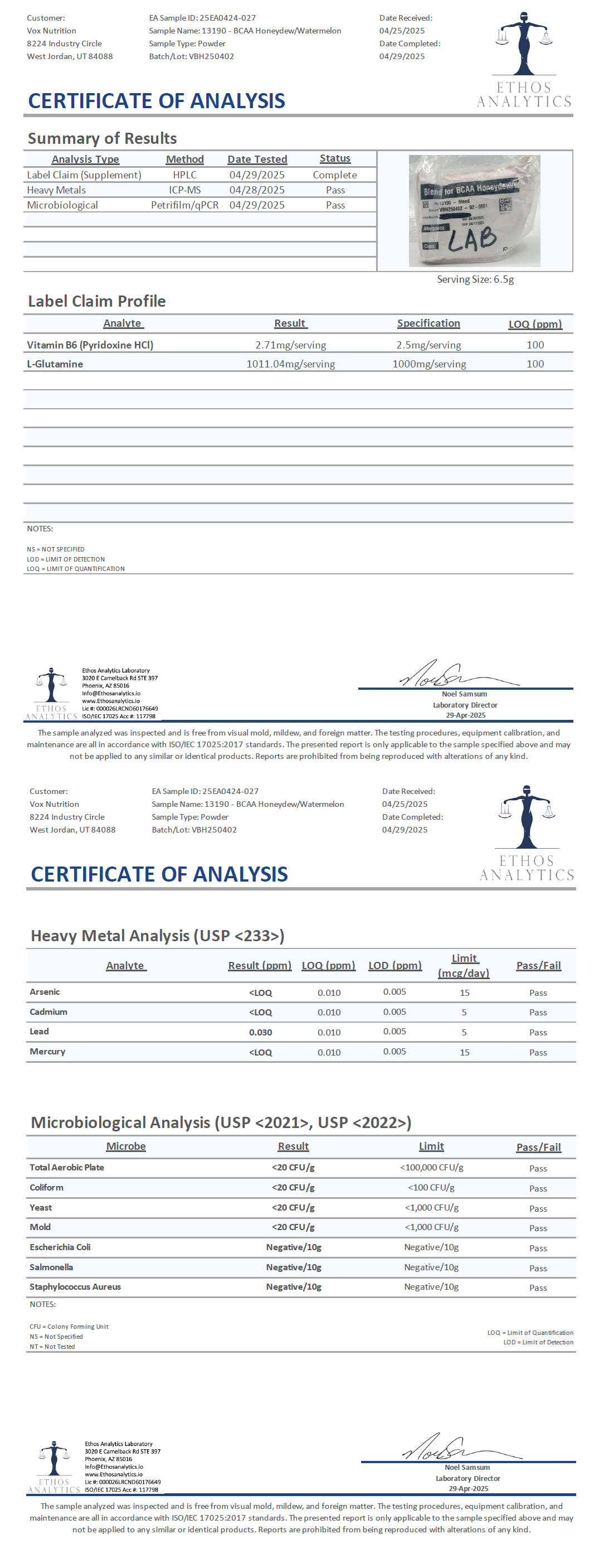Select the 'Lead' analyte row label
This screenshot has width=604, height=1568.
[39, 1032]
